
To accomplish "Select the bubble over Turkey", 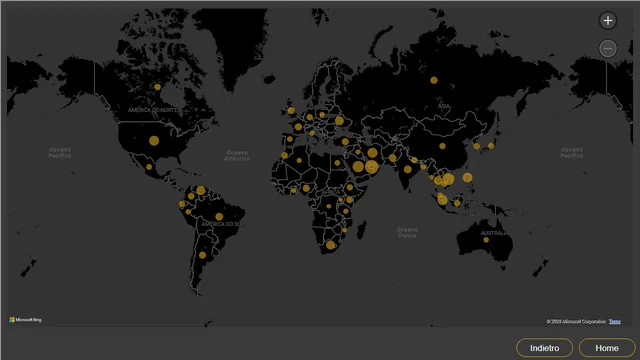I will tap(345, 142).
